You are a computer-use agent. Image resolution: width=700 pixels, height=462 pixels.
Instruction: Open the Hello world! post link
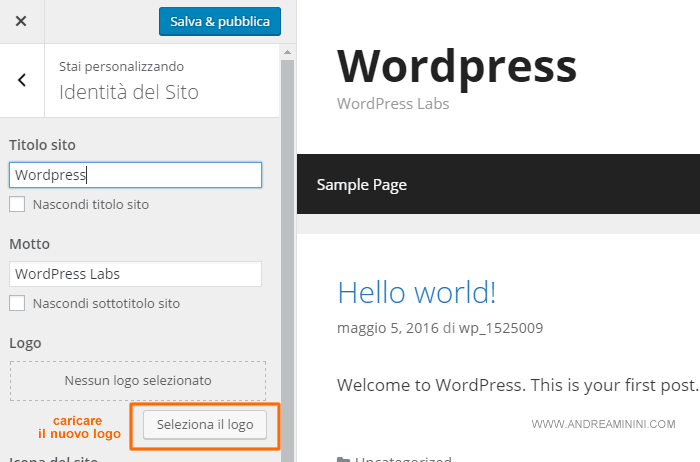coord(417,293)
